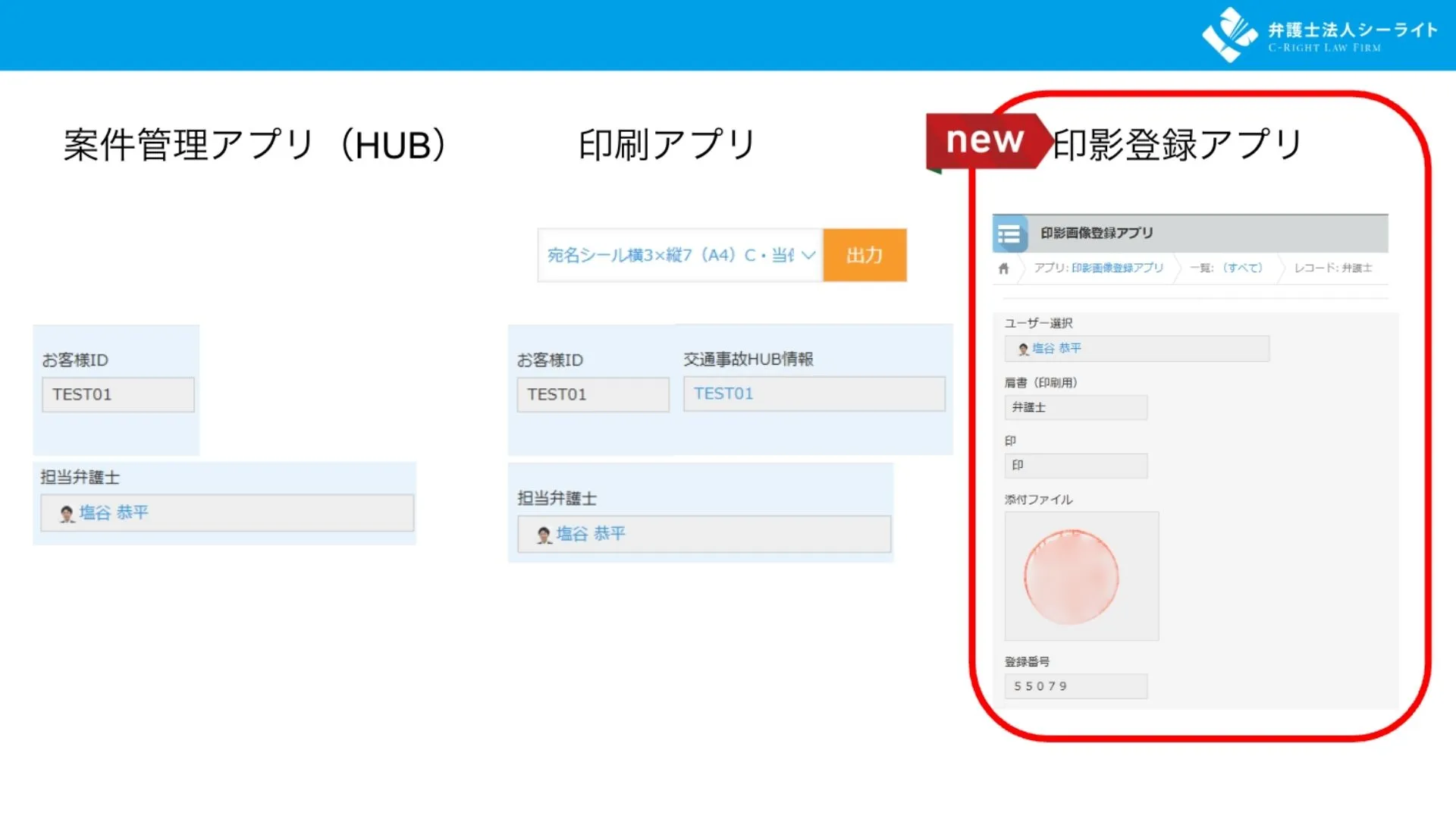
Task: Click the TEST01 link under 交通事故HUB情報
Action: 723,394
